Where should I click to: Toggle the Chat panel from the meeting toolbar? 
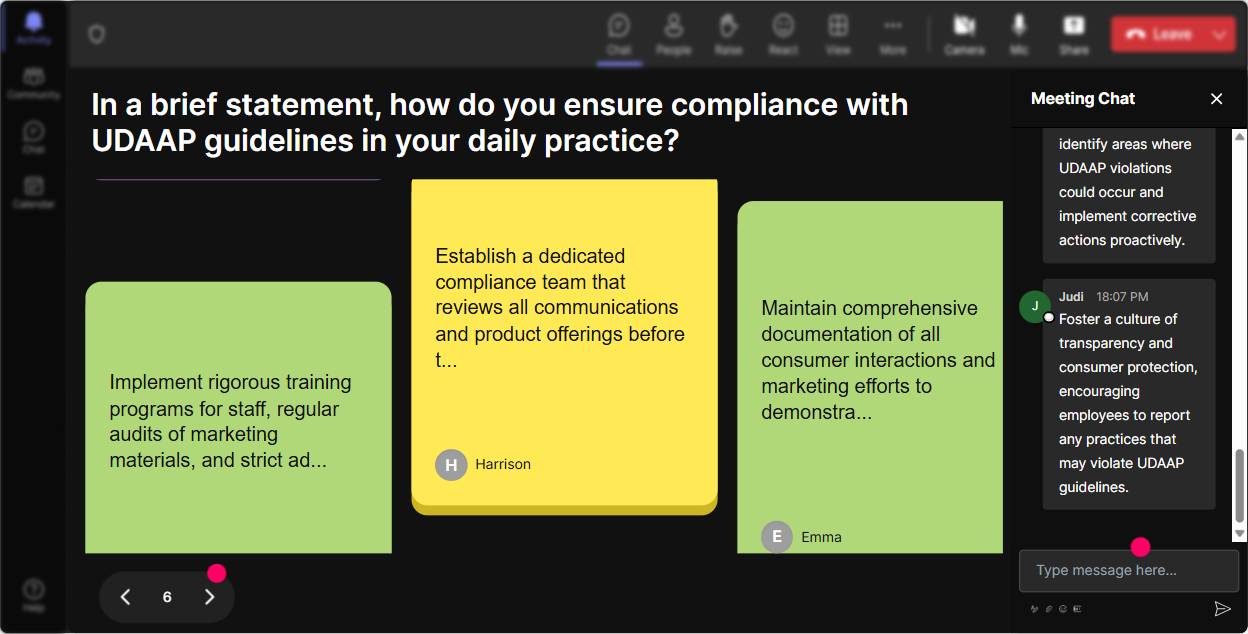(x=619, y=35)
